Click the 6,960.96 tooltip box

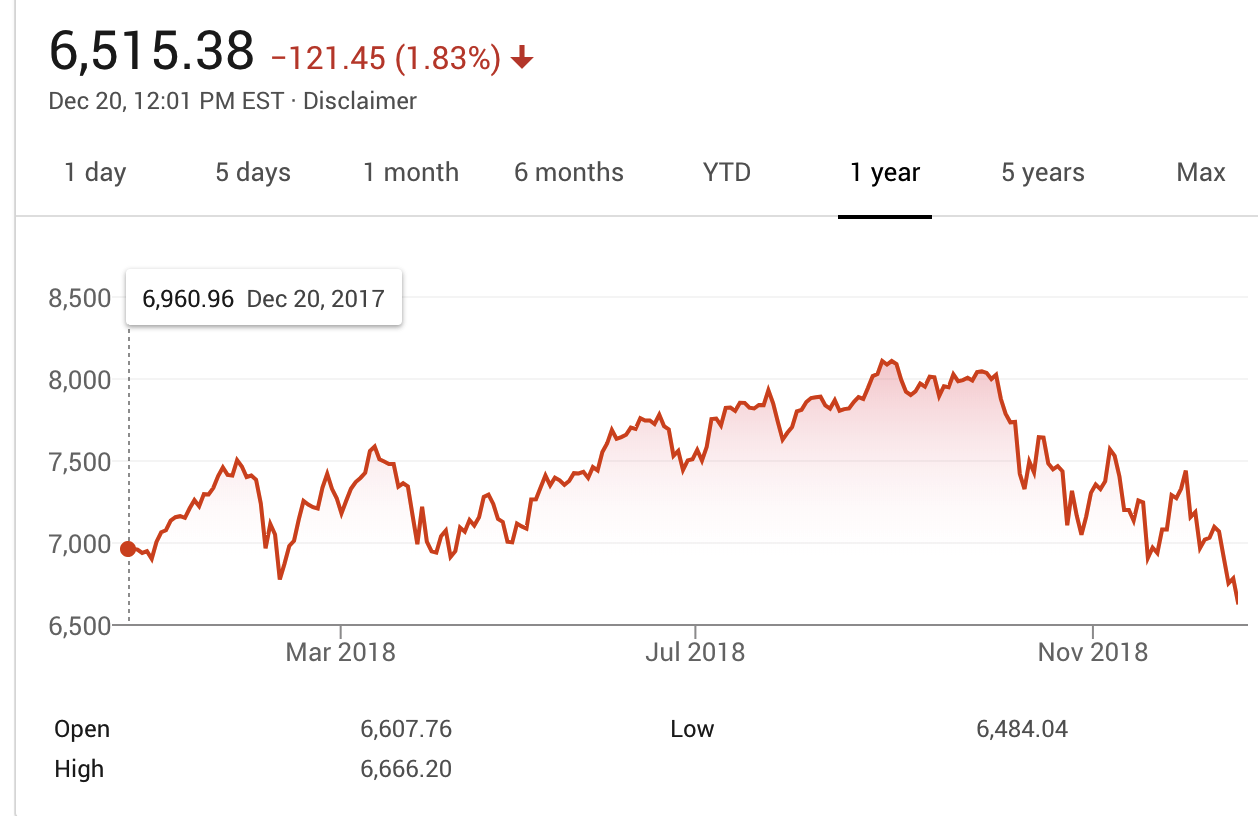point(264,298)
